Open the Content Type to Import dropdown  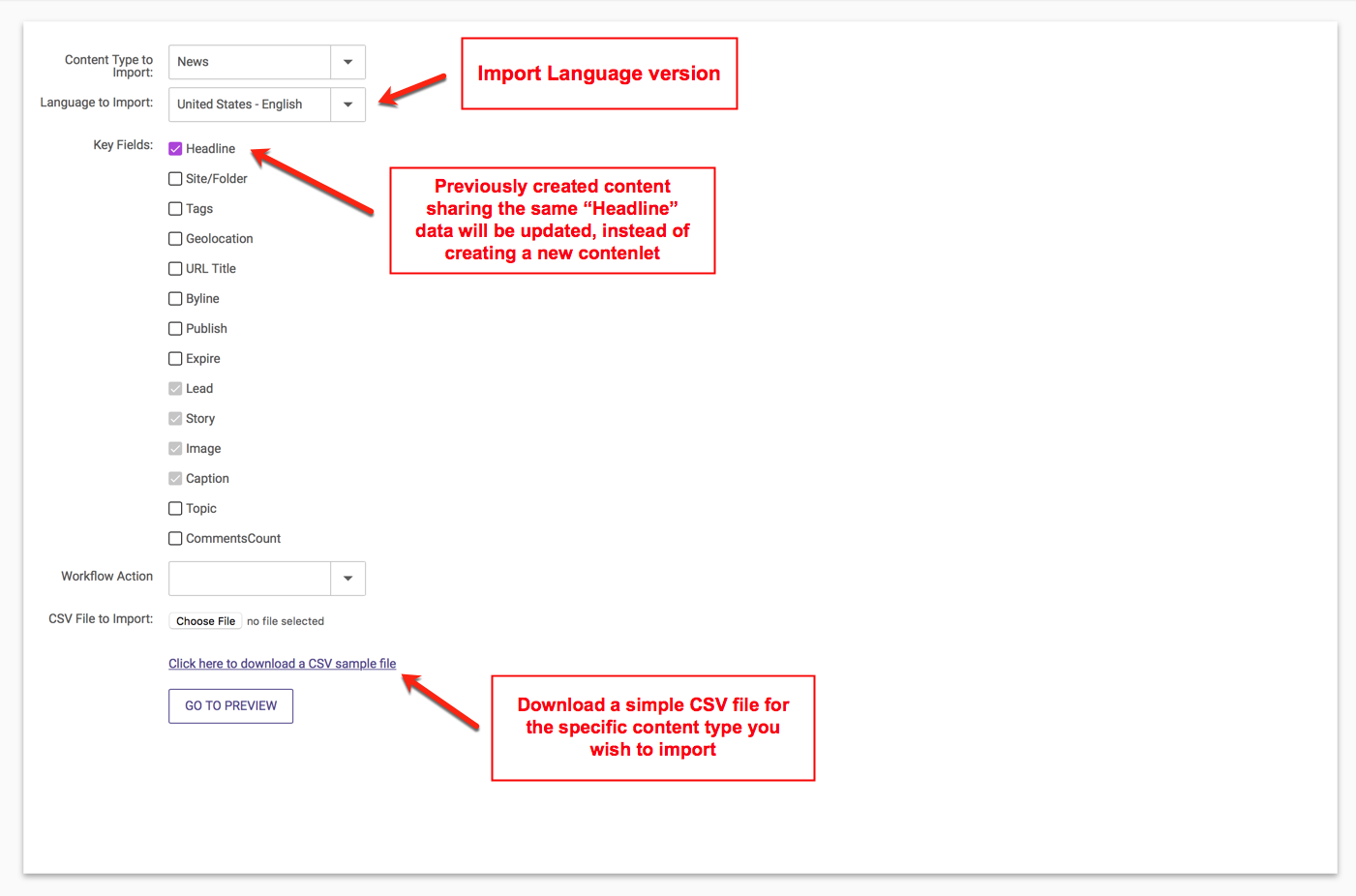[x=347, y=62]
